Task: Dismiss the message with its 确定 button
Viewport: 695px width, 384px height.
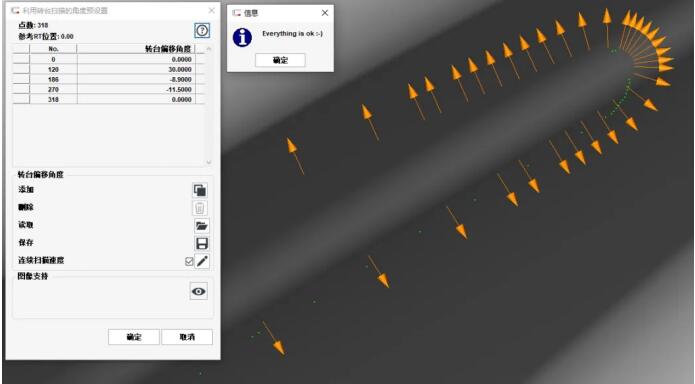Action: (280, 60)
